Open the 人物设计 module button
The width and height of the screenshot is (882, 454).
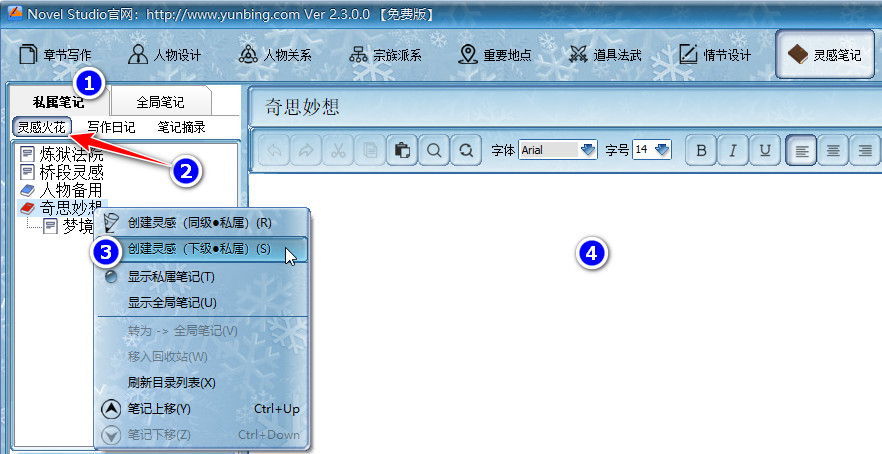165,55
